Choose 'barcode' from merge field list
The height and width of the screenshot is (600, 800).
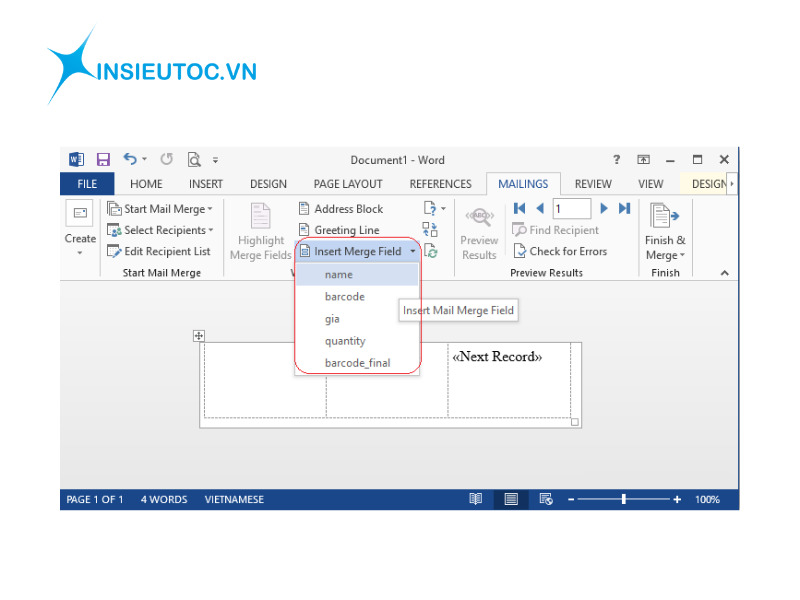345,297
